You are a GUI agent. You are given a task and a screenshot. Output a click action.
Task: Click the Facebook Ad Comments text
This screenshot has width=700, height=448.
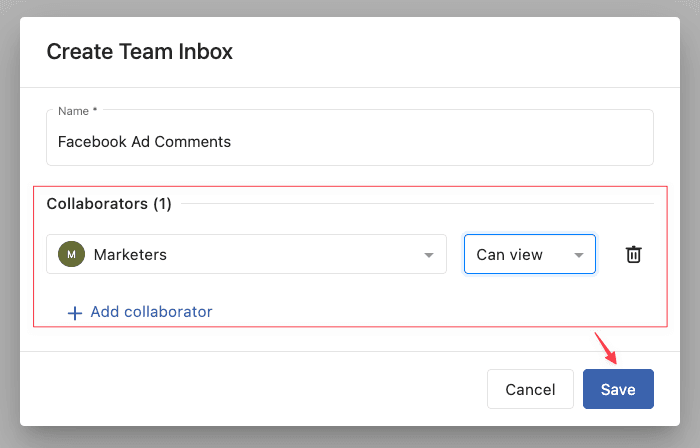144,142
